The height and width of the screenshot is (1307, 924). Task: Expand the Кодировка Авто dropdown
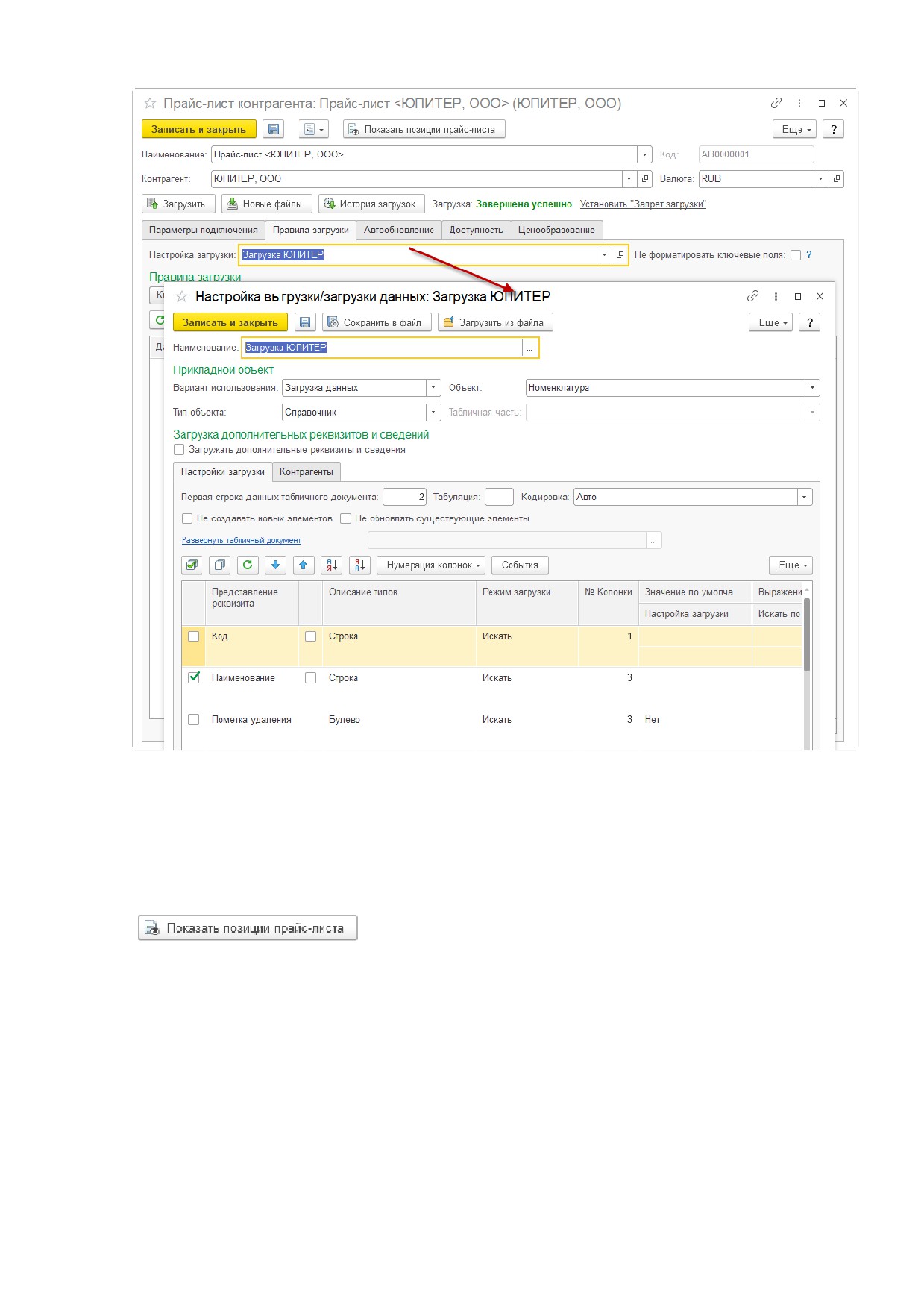805,497
